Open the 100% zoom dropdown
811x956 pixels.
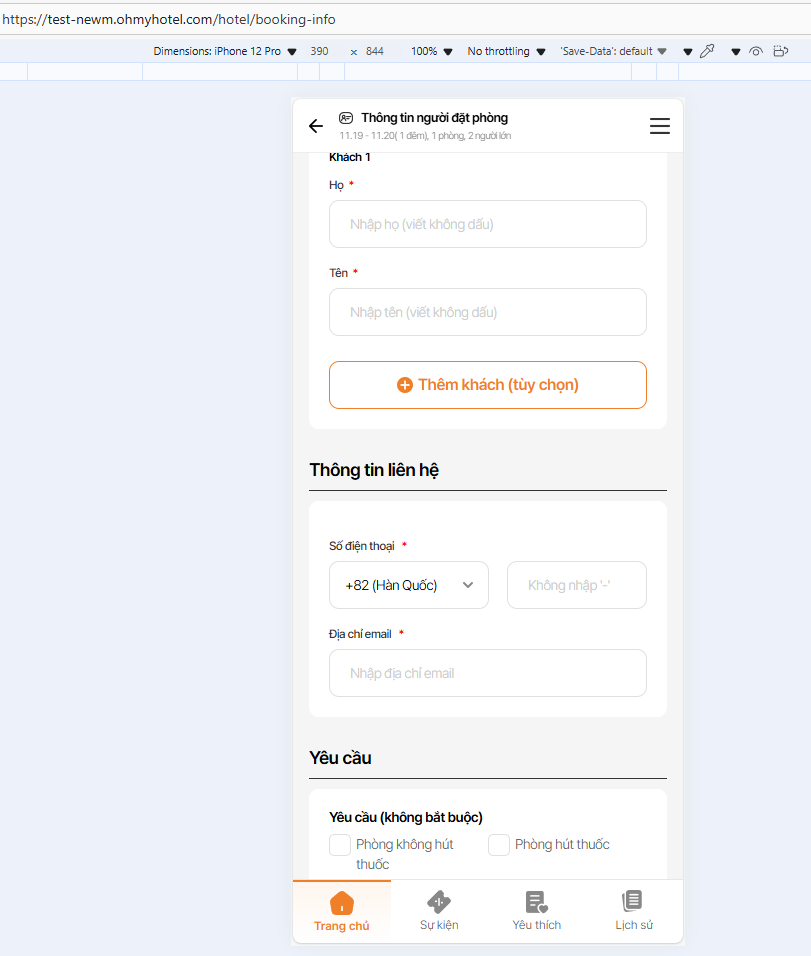tap(431, 51)
